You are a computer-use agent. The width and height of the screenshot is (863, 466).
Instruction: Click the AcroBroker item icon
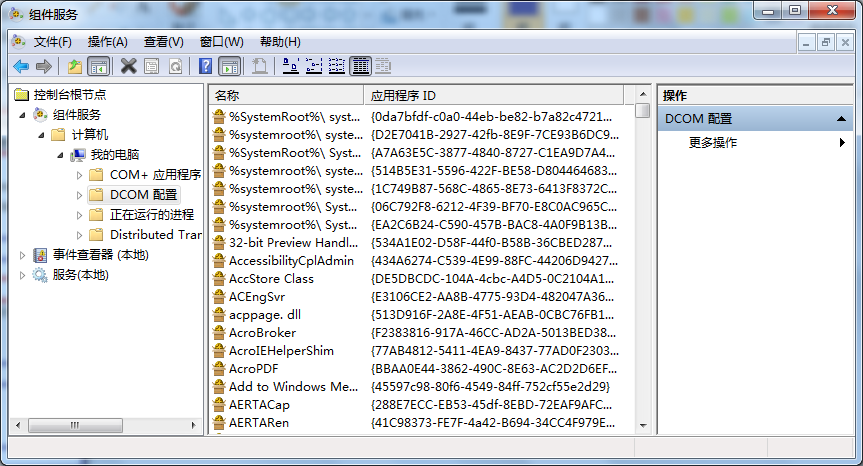tap(219, 332)
